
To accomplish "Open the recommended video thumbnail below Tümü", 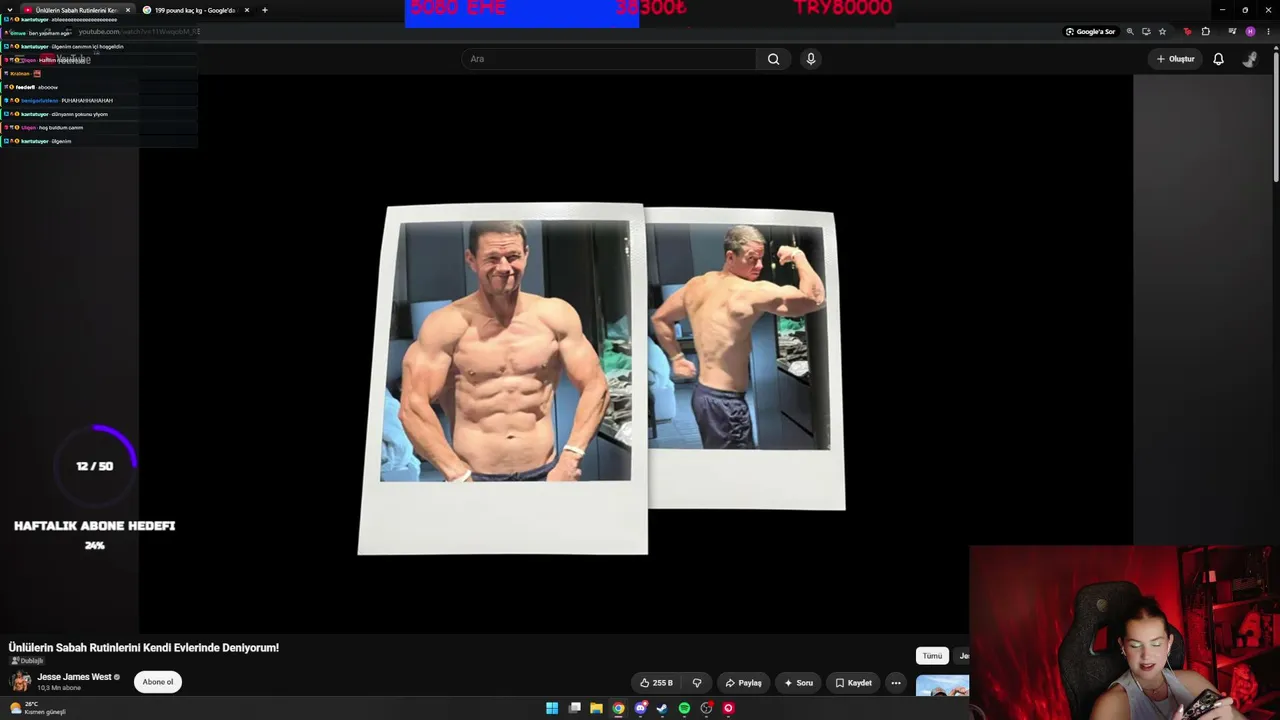I will pyautogui.click(x=942, y=686).
